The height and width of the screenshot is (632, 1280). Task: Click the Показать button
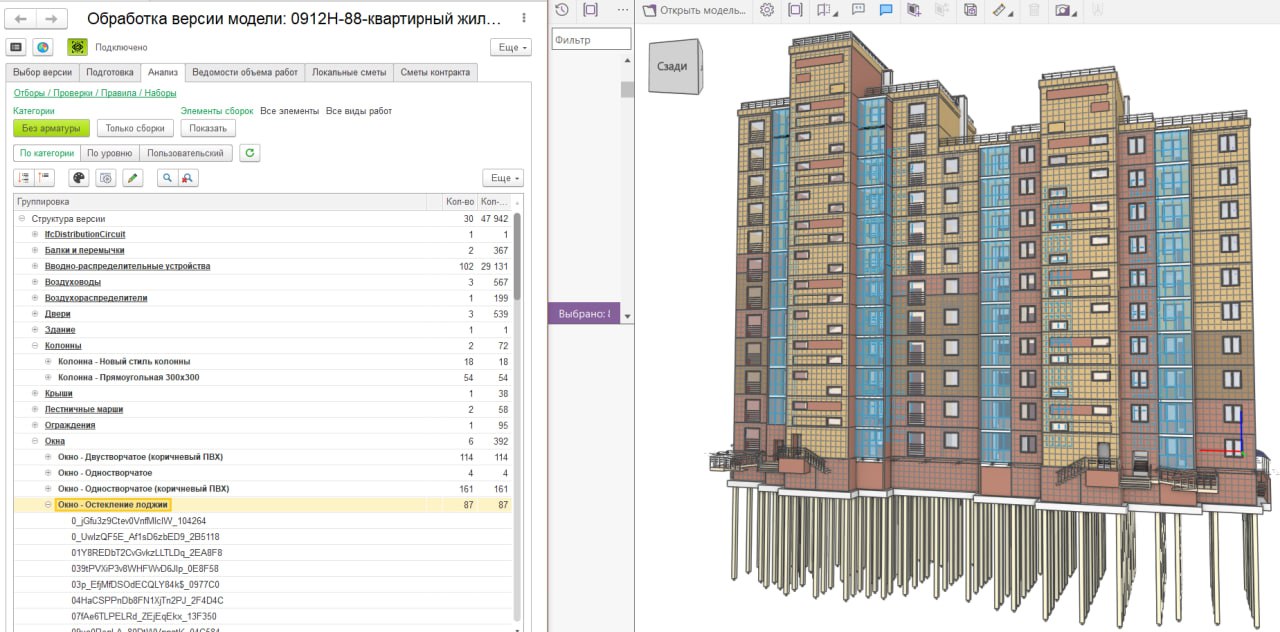(208, 128)
